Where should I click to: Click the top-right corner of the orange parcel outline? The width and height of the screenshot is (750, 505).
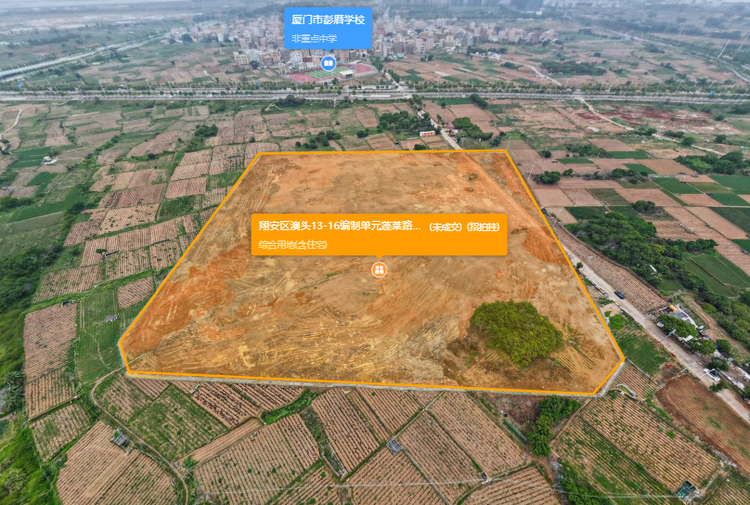click(x=504, y=151)
